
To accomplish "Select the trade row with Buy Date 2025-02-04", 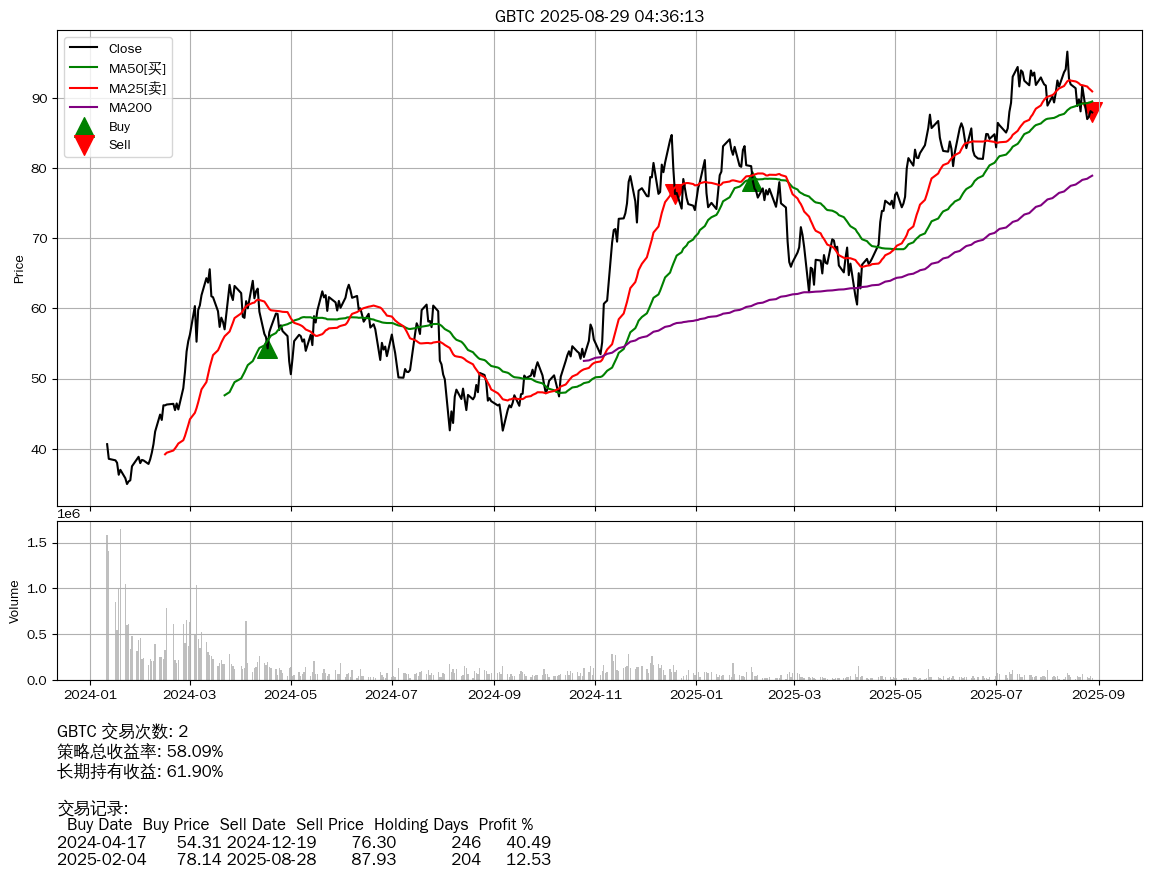I will click(304, 859).
